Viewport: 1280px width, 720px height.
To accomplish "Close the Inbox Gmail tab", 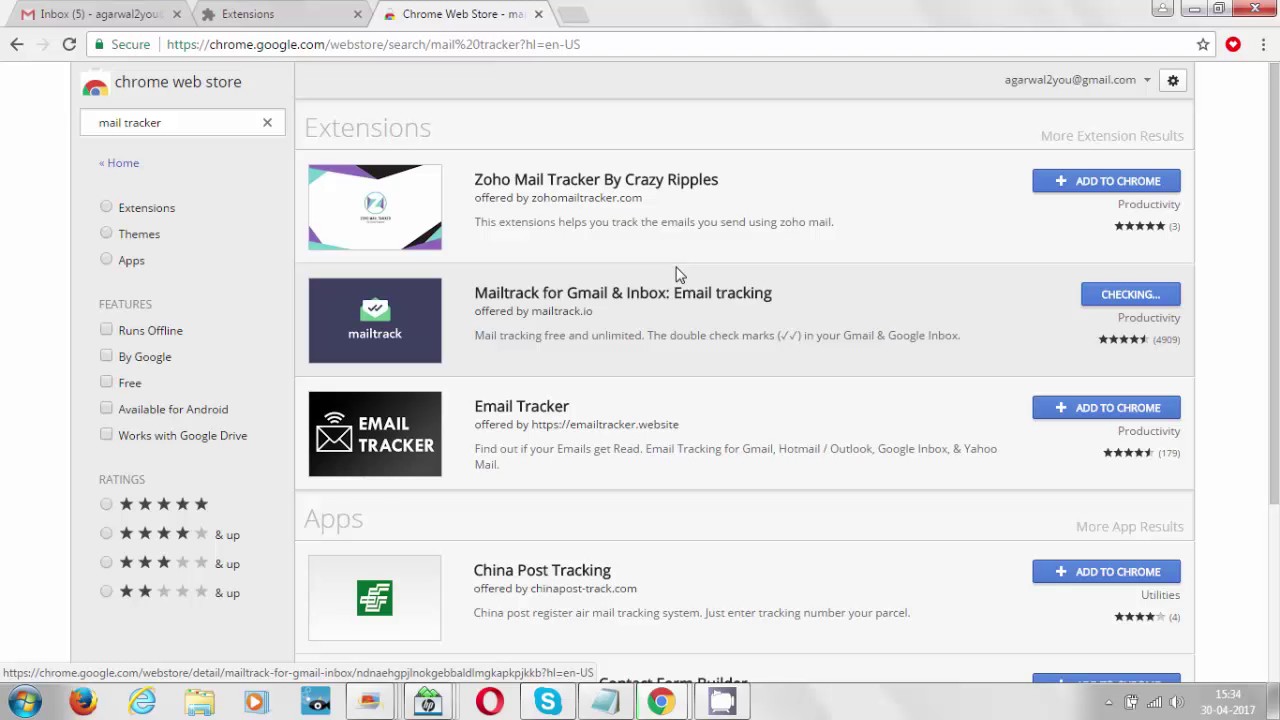I will click(177, 14).
